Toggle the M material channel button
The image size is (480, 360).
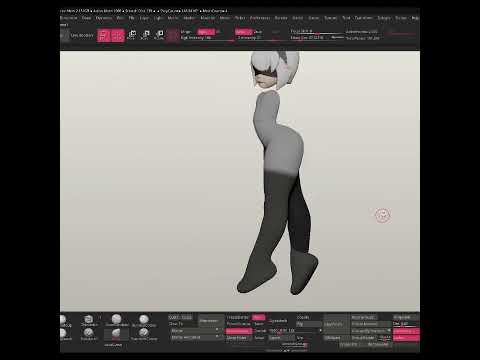[218, 32]
